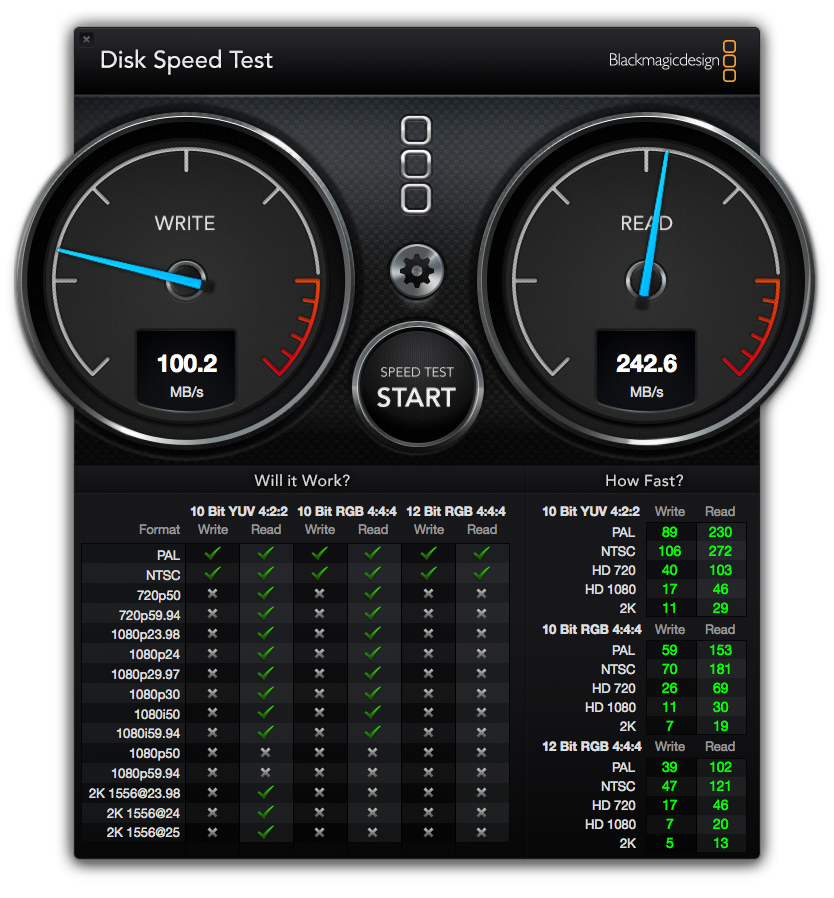Click the 2K 1556@24 10 Bit YUV read checkmark
834x898 pixels.
tap(265, 812)
